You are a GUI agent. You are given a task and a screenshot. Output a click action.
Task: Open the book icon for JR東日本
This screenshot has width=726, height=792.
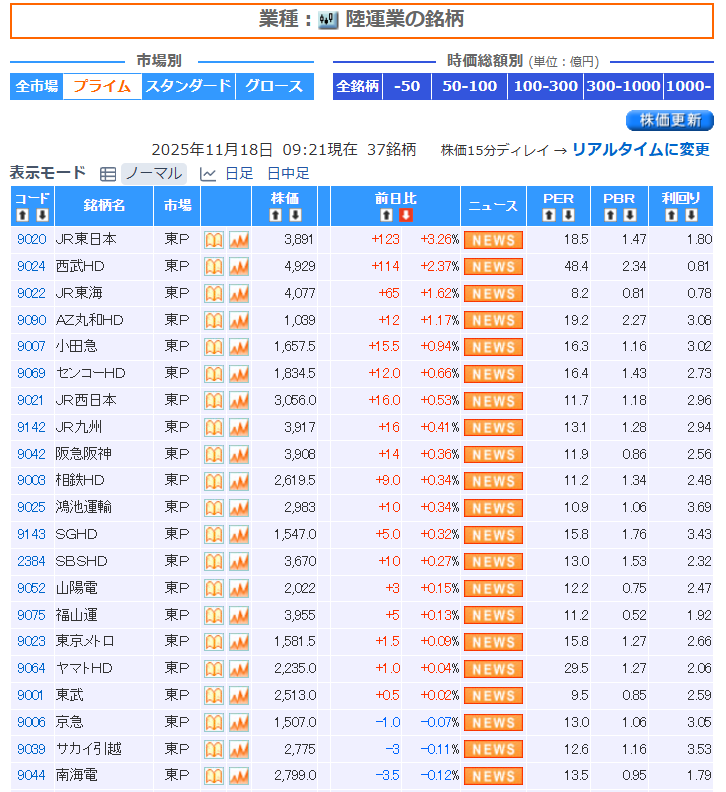(214, 240)
